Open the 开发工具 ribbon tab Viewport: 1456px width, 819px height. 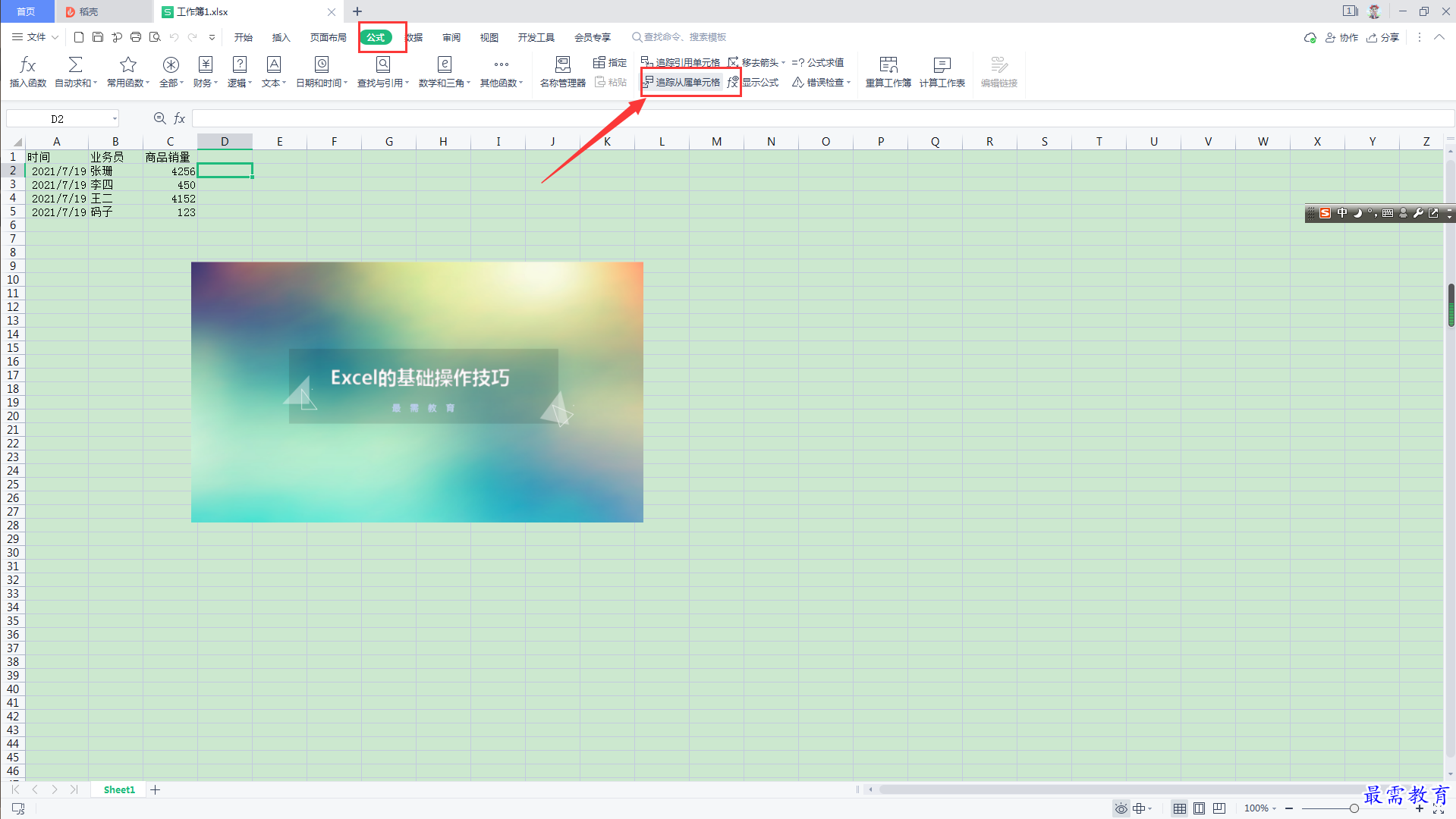click(x=536, y=37)
